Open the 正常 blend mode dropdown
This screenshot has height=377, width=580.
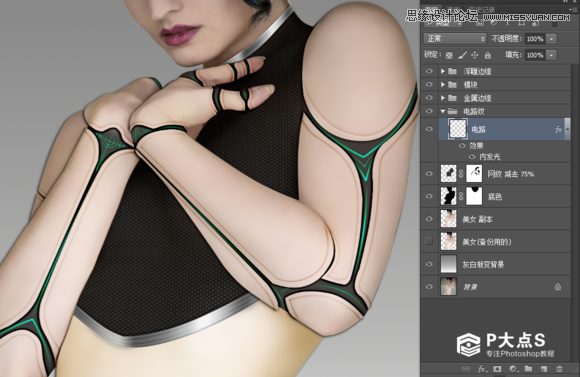click(455, 38)
